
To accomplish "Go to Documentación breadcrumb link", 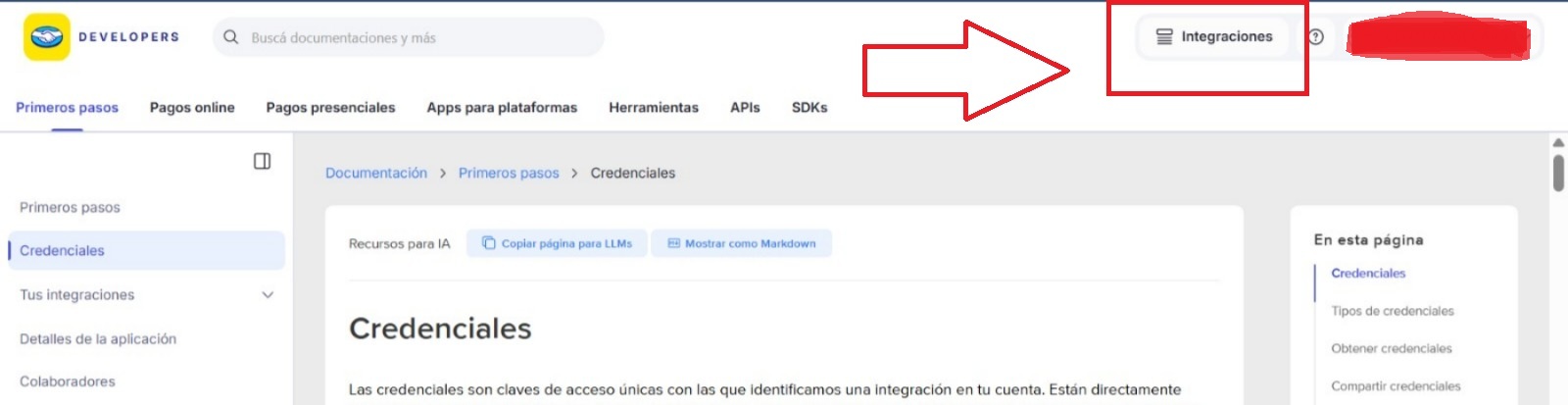I will click(x=376, y=174).
